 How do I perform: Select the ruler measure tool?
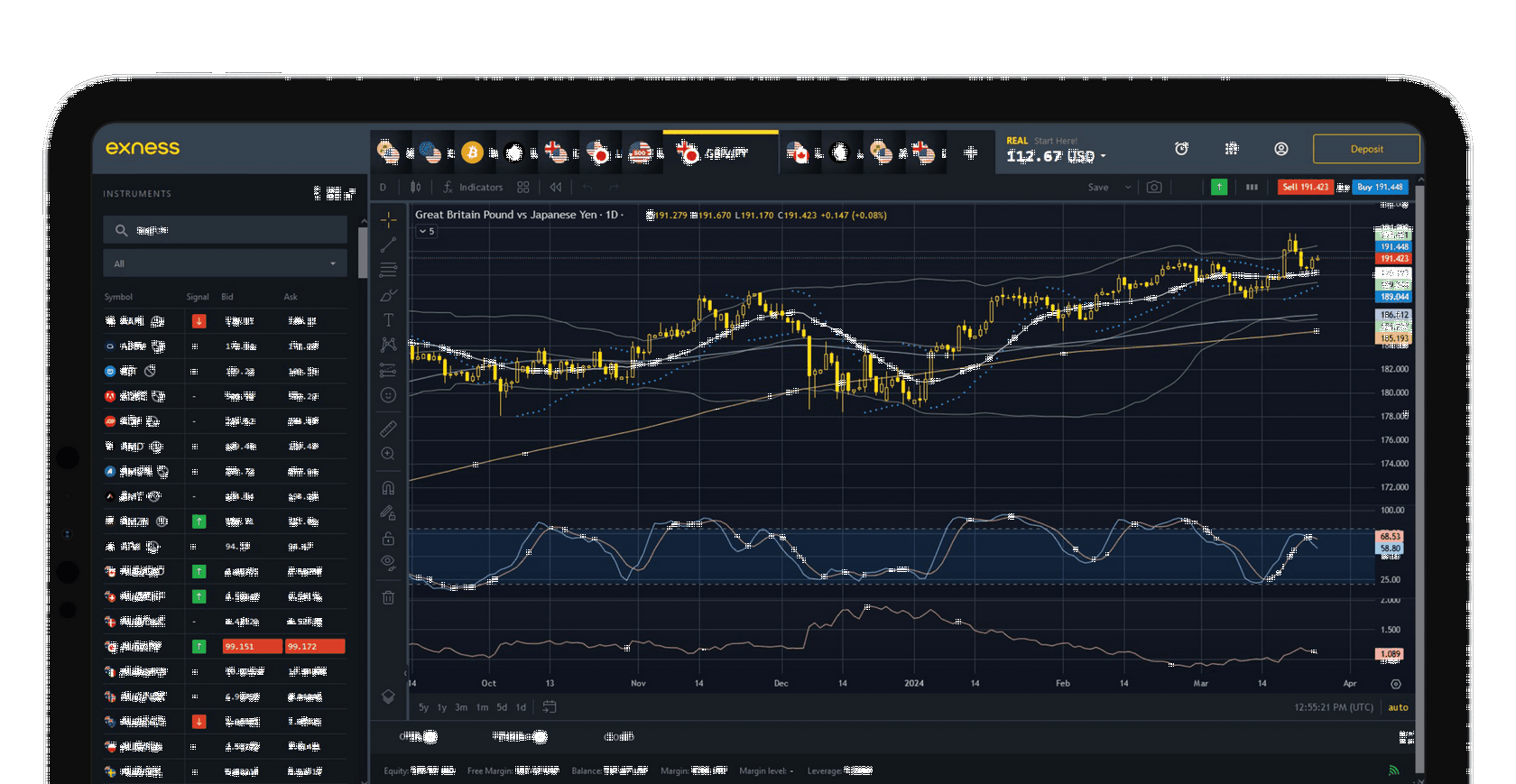point(388,429)
